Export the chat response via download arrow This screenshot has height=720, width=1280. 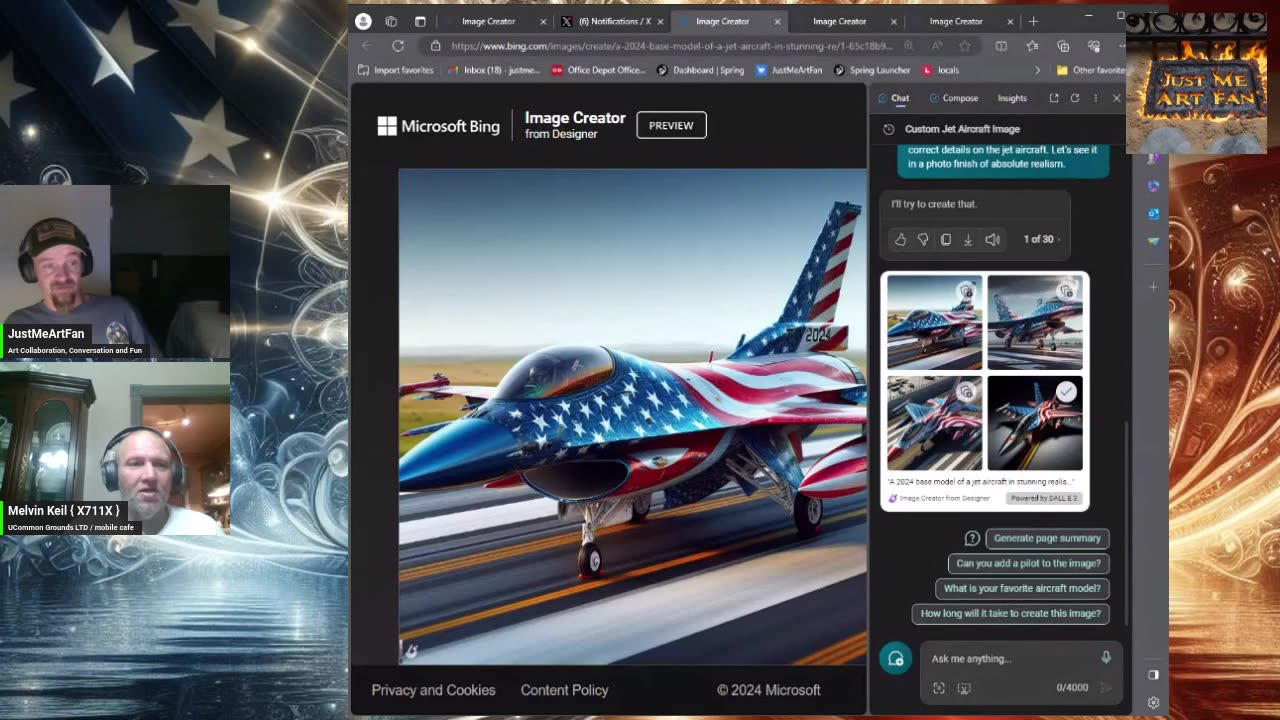point(968,240)
